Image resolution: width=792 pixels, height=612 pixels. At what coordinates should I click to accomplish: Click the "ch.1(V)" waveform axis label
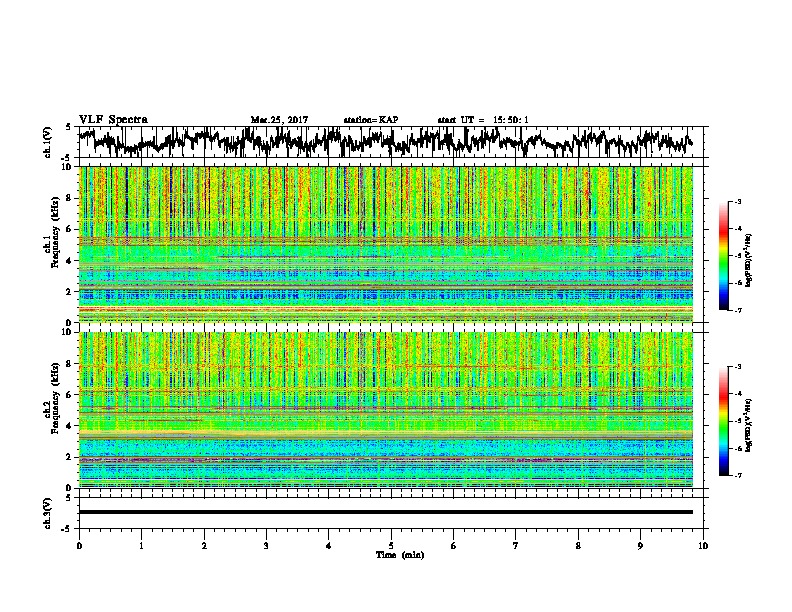click(x=48, y=142)
